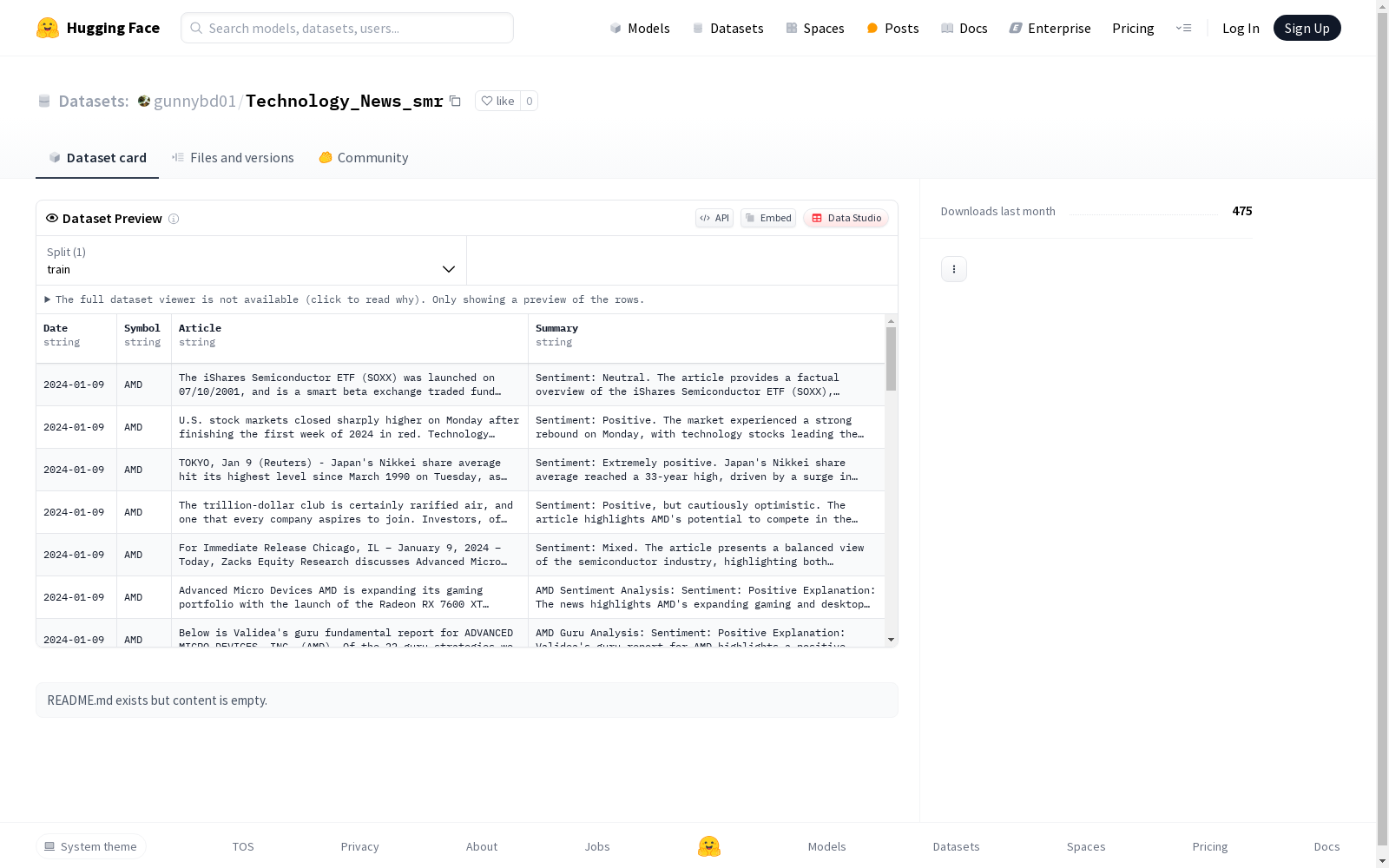Click the Sign Up button
The width and height of the screenshot is (1389, 868).
(1307, 28)
